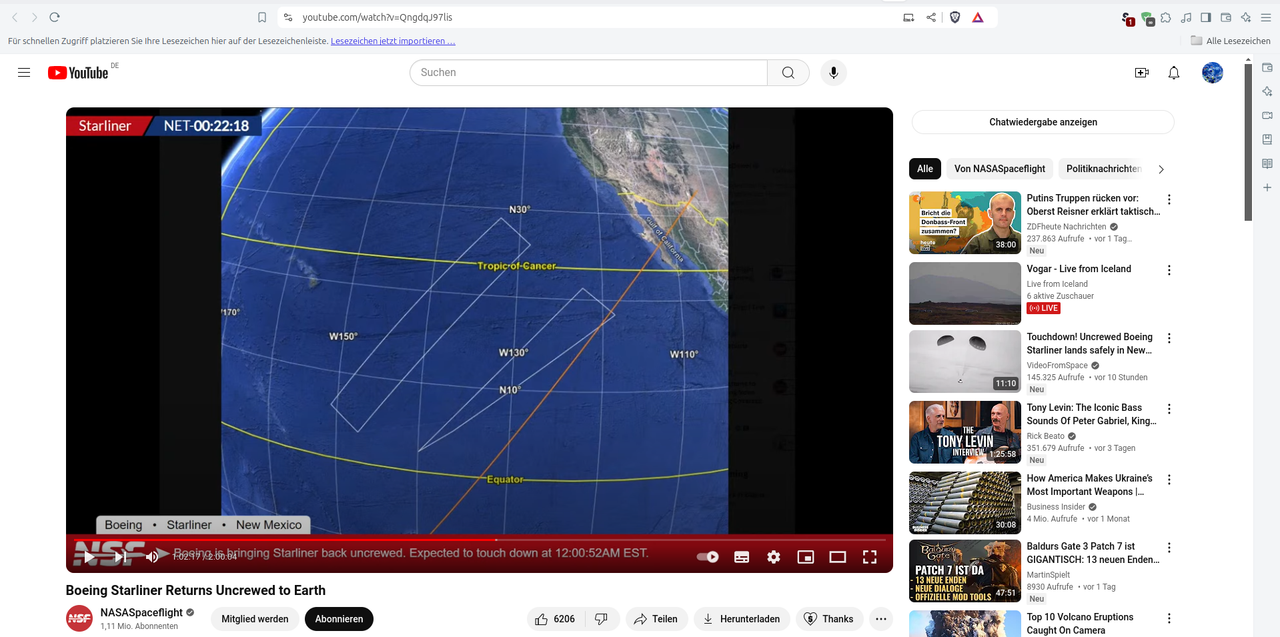Open video player settings gear

773,557
